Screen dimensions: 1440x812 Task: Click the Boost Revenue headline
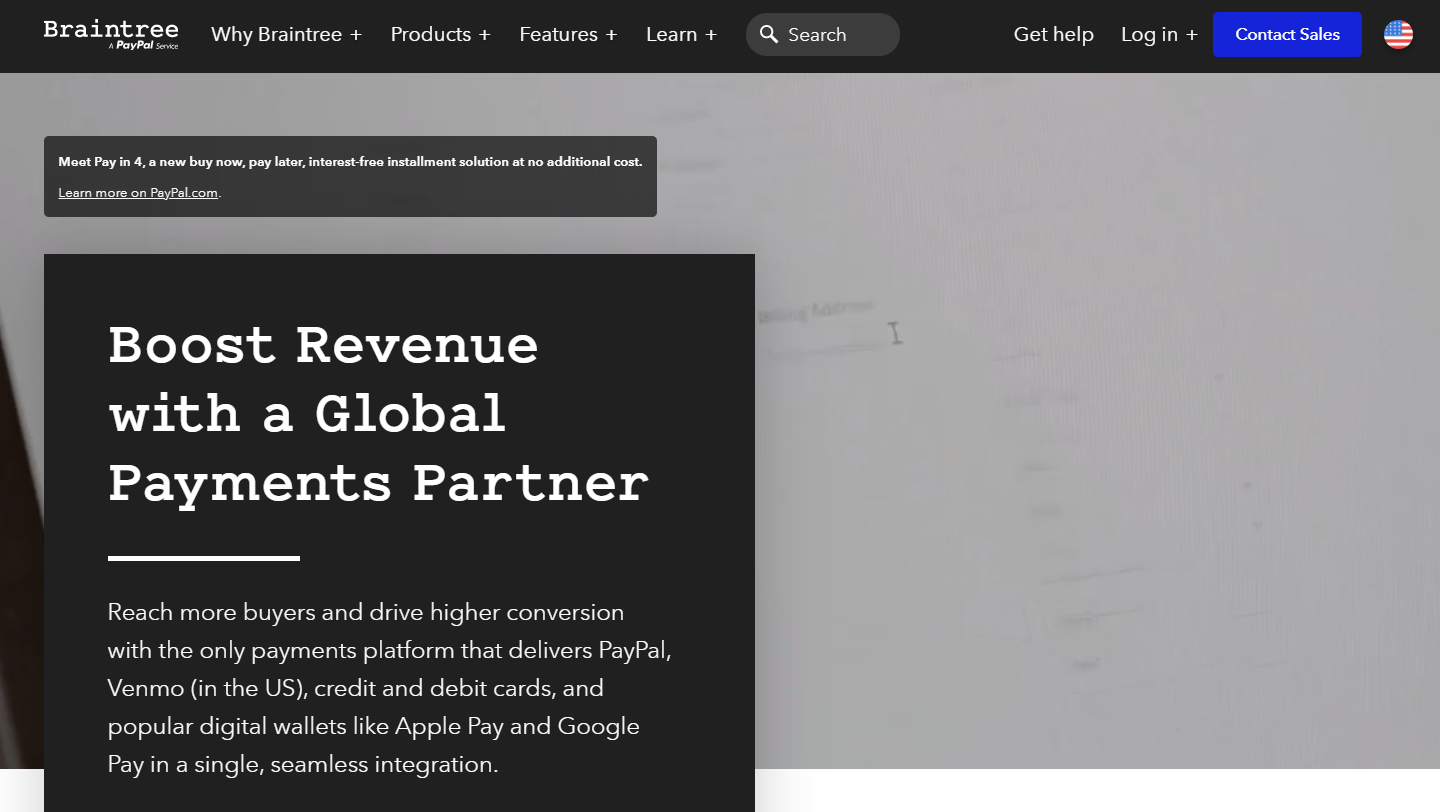[378, 414]
